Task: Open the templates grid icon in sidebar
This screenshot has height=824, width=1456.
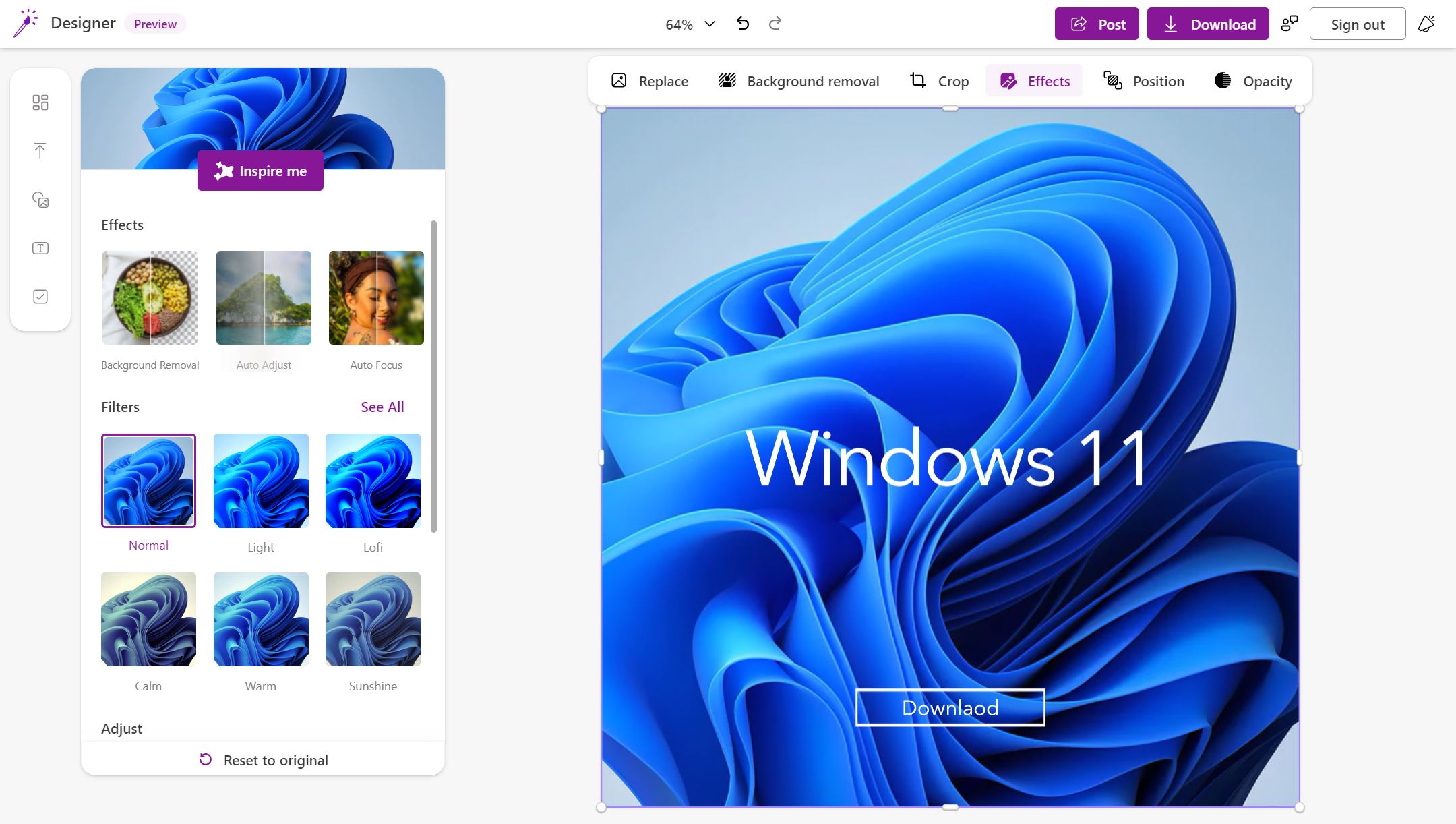Action: pos(40,102)
